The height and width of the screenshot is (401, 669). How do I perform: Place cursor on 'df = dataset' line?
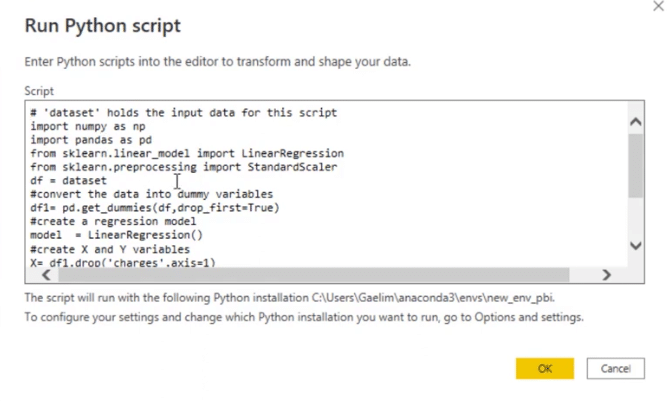[x=68, y=180]
